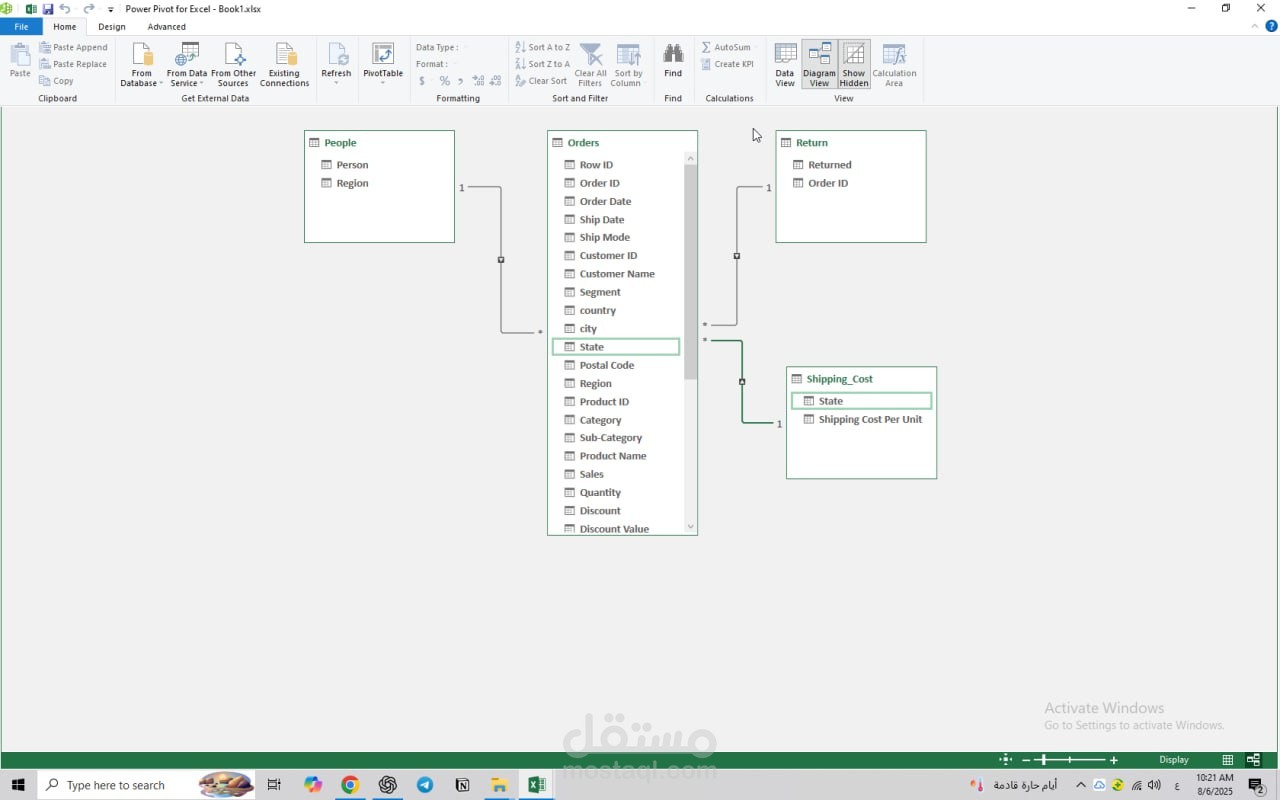Click the Copy icon in Clipboard
Viewport: 1280px width, 800px height.
(x=45, y=81)
